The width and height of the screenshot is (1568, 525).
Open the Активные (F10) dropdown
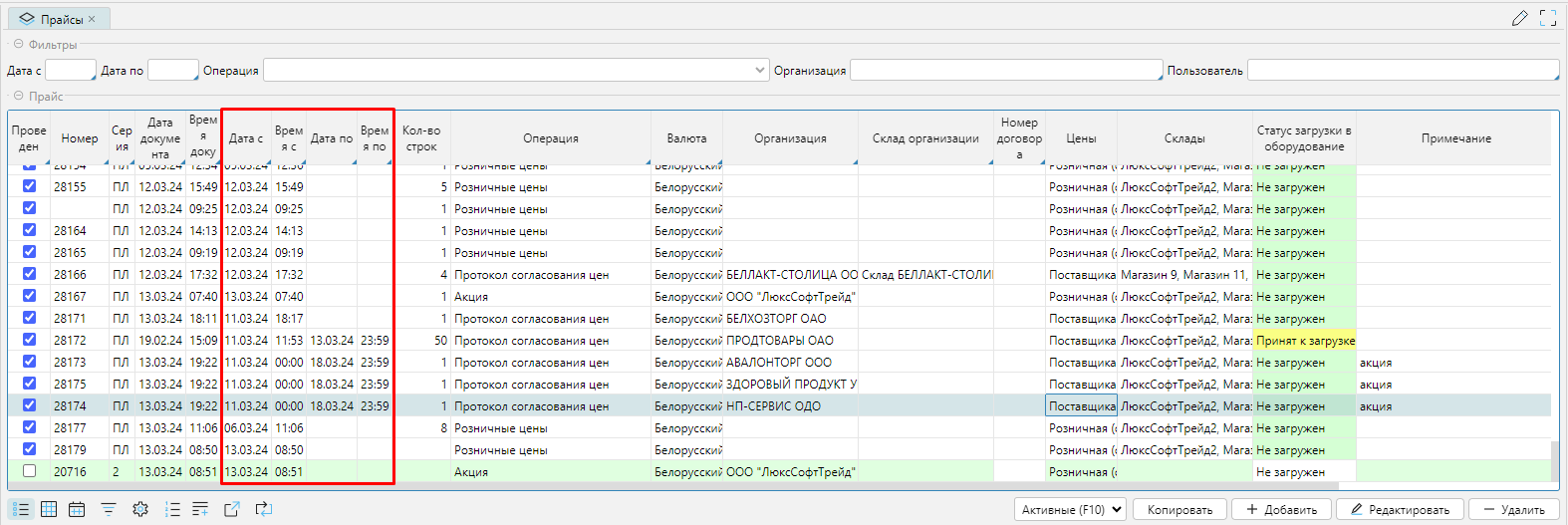click(x=1070, y=509)
